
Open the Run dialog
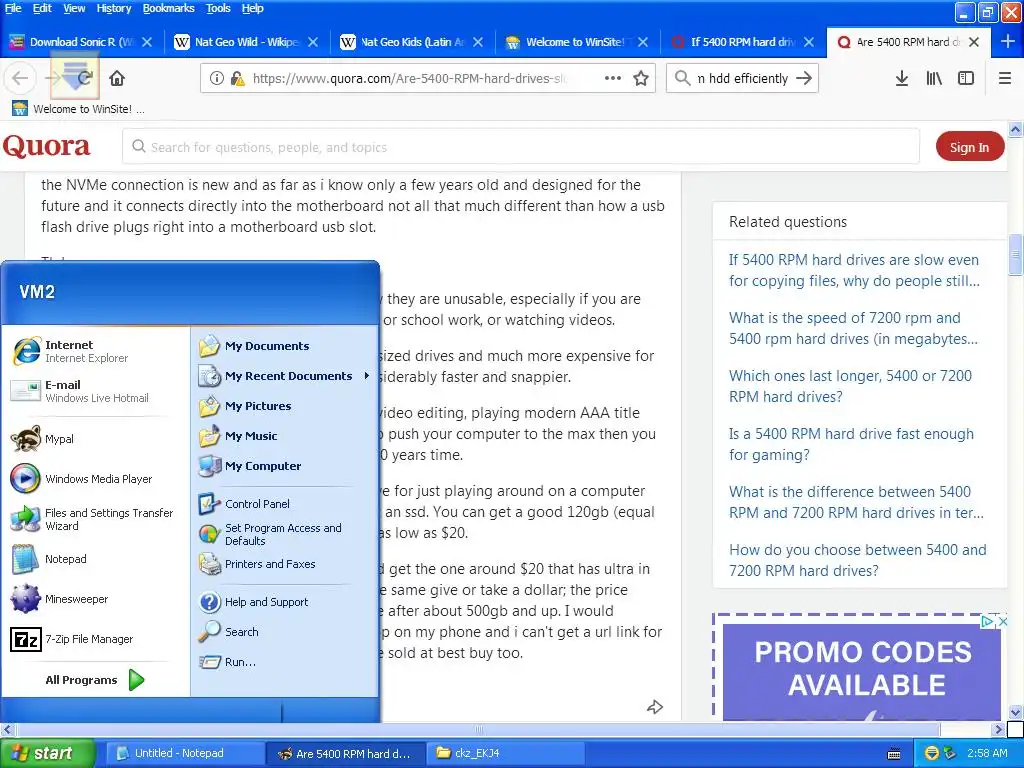tap(227, 662)
